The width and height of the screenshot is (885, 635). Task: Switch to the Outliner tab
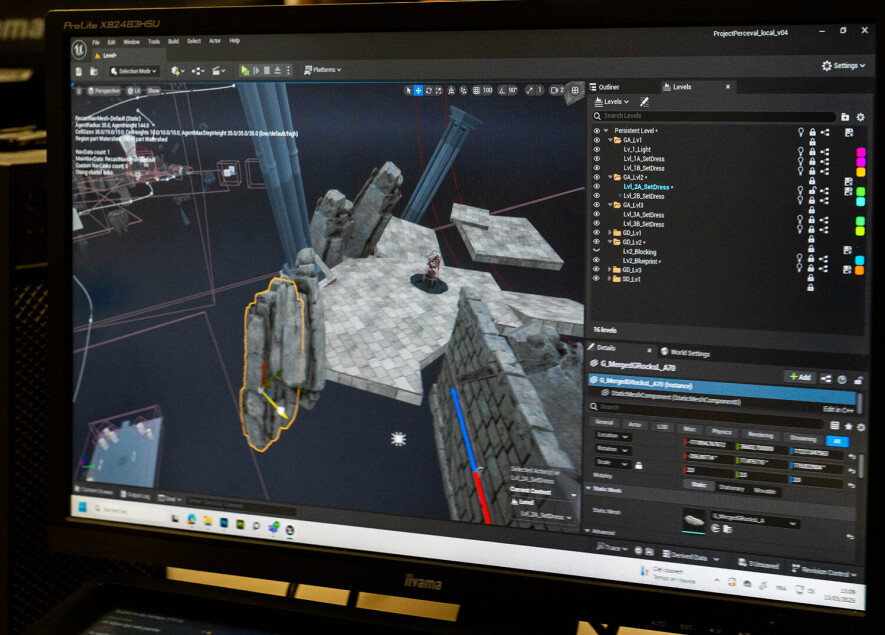[x=605, y=87]
